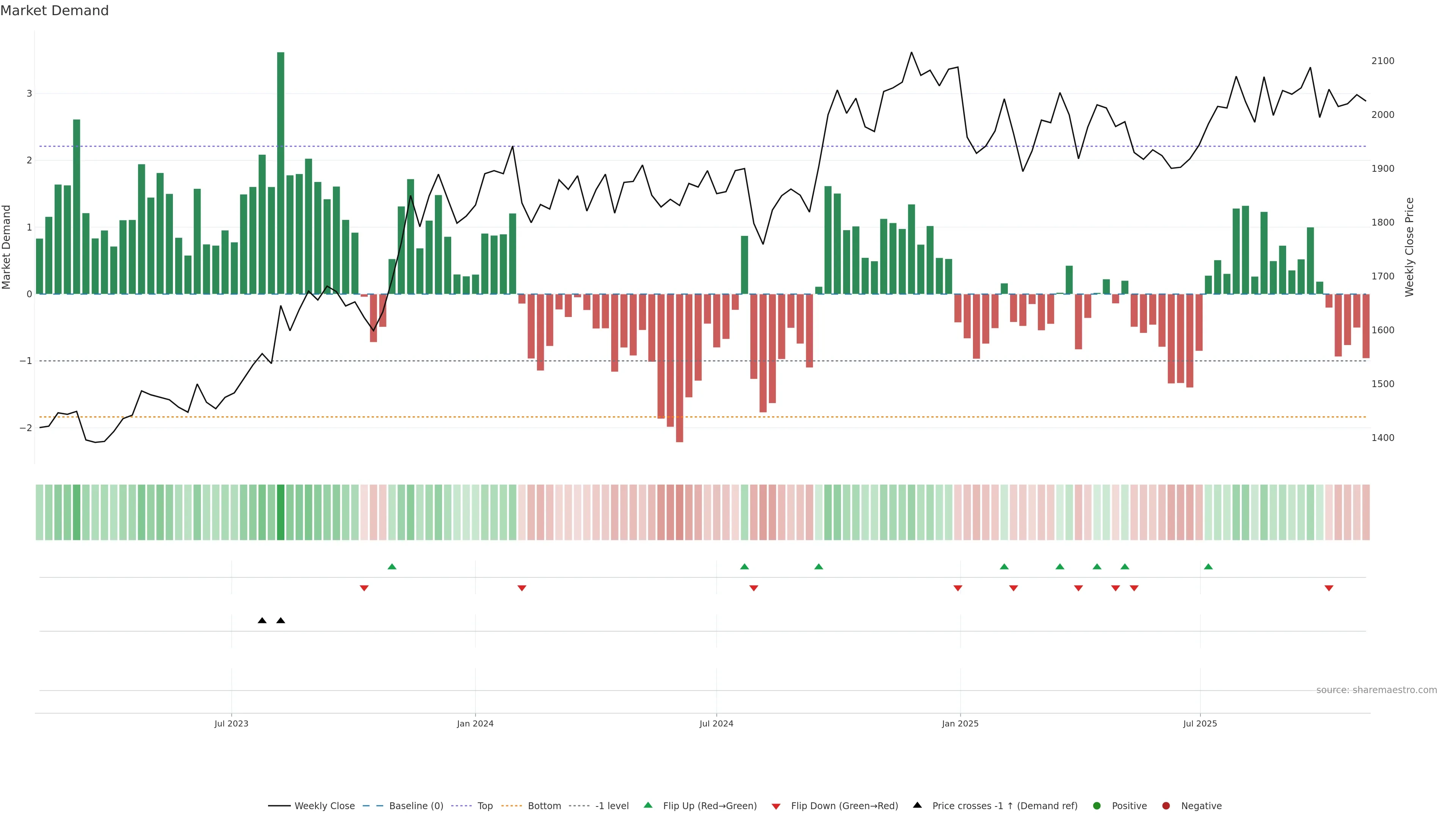Click the first black price-cross triangle marker
This screenshot has height=819, width=1456.
[x=262, y=620]
